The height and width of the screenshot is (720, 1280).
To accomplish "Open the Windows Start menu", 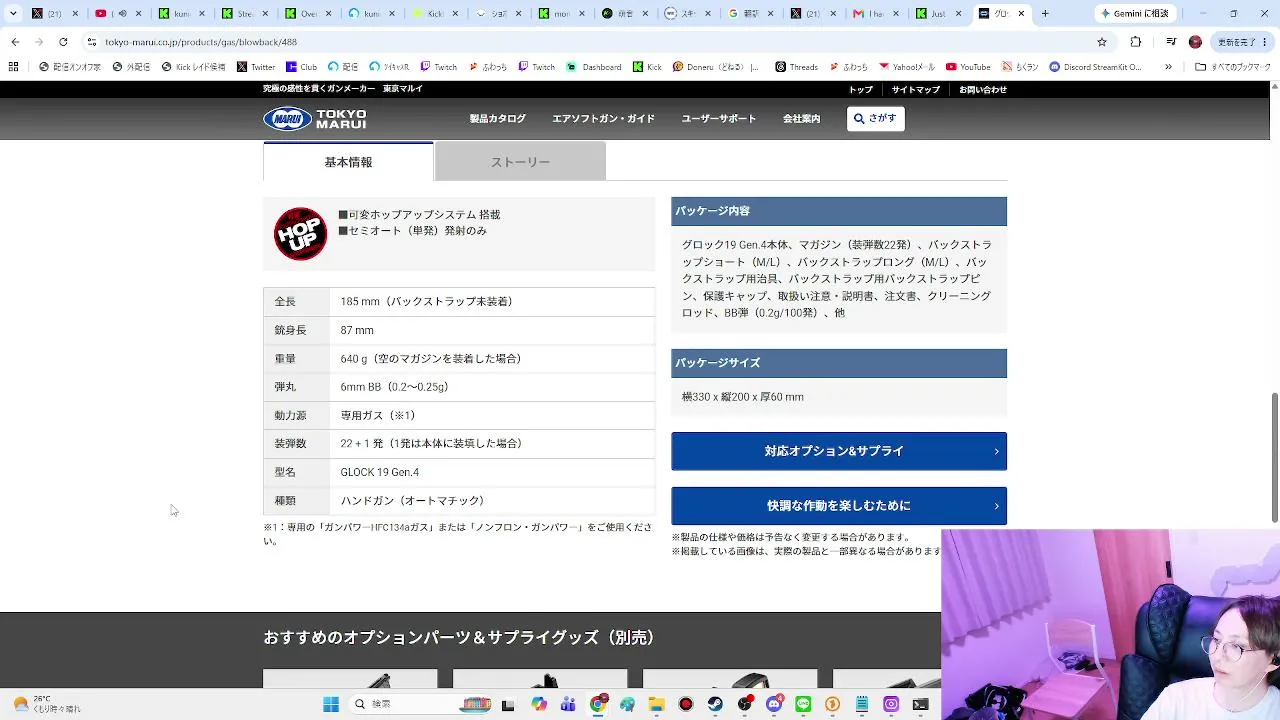I will pyautogui.click(x=331, y=704).
